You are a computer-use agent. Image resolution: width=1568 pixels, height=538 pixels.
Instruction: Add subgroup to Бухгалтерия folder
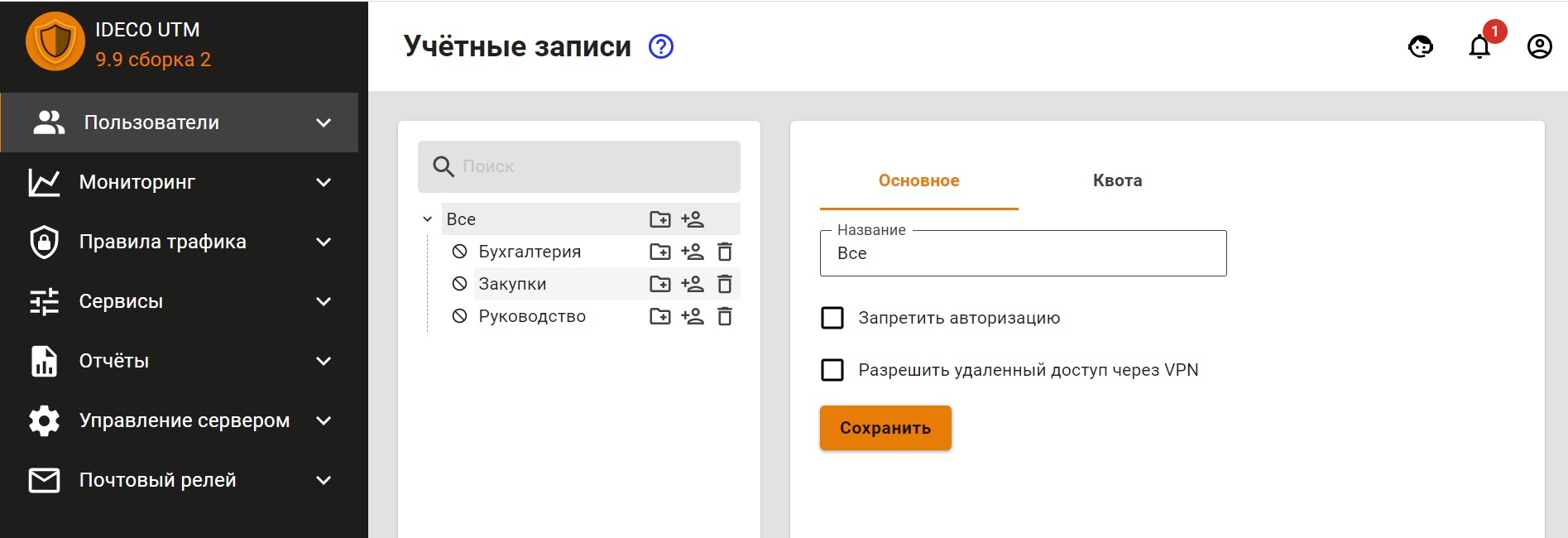coord(660,252)
